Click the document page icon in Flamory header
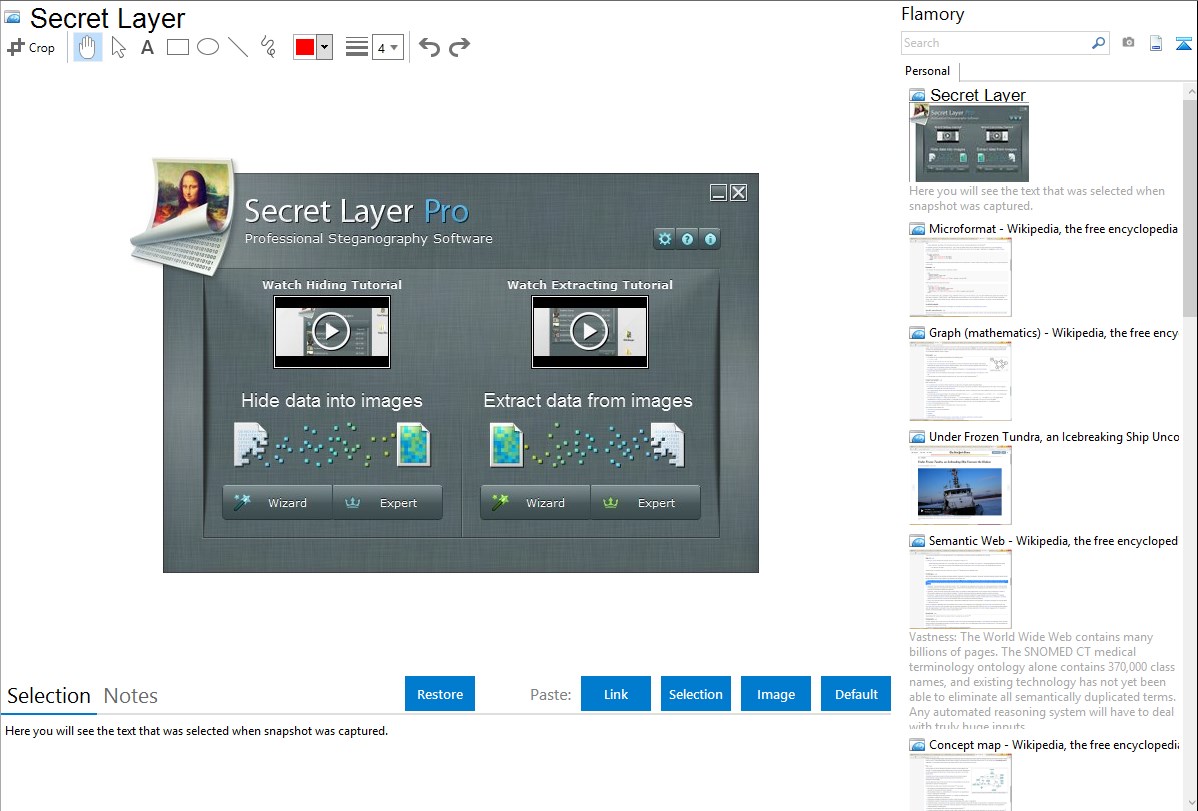The image size is (1198, 811). pos(1156,43)
